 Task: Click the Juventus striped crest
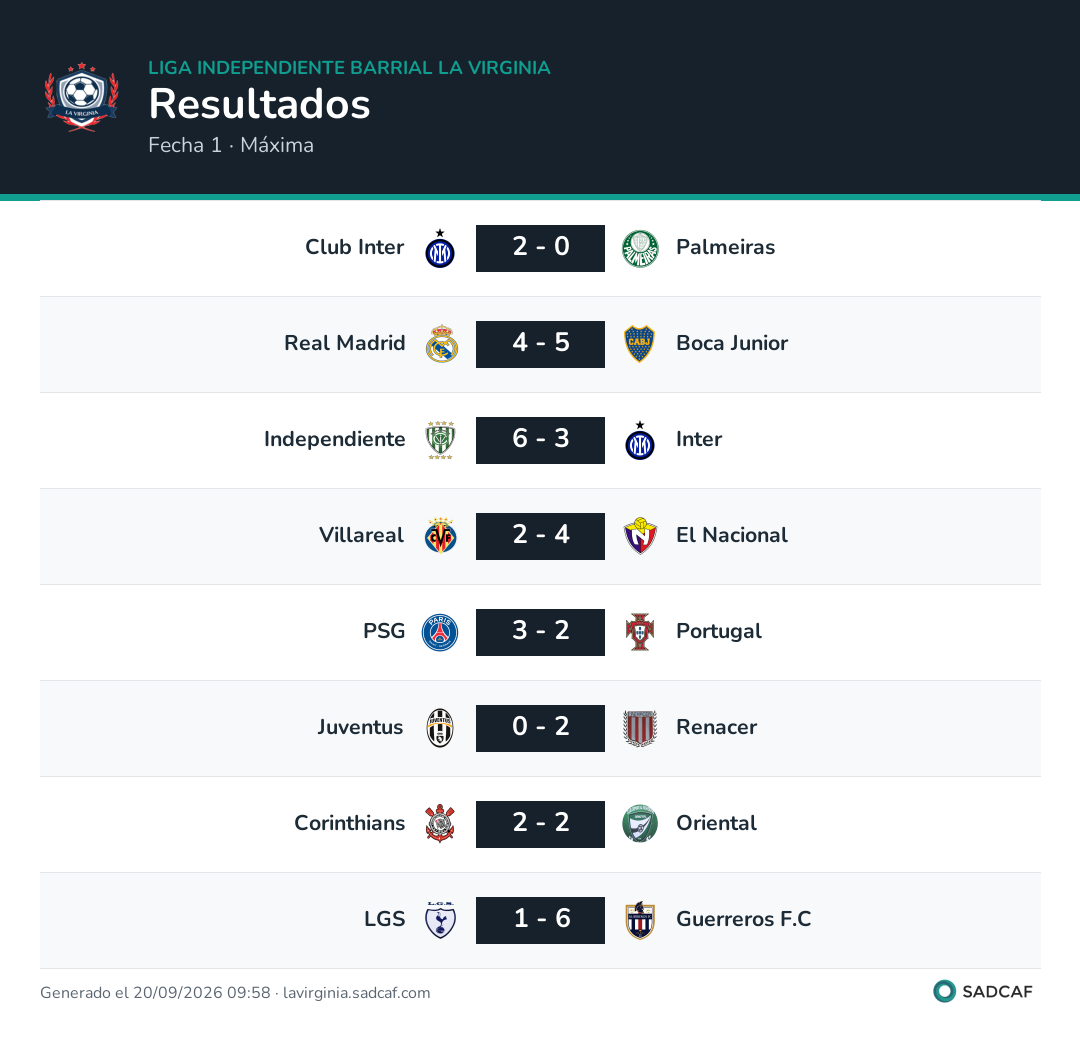pyautogui.click(x=440, y=728)
